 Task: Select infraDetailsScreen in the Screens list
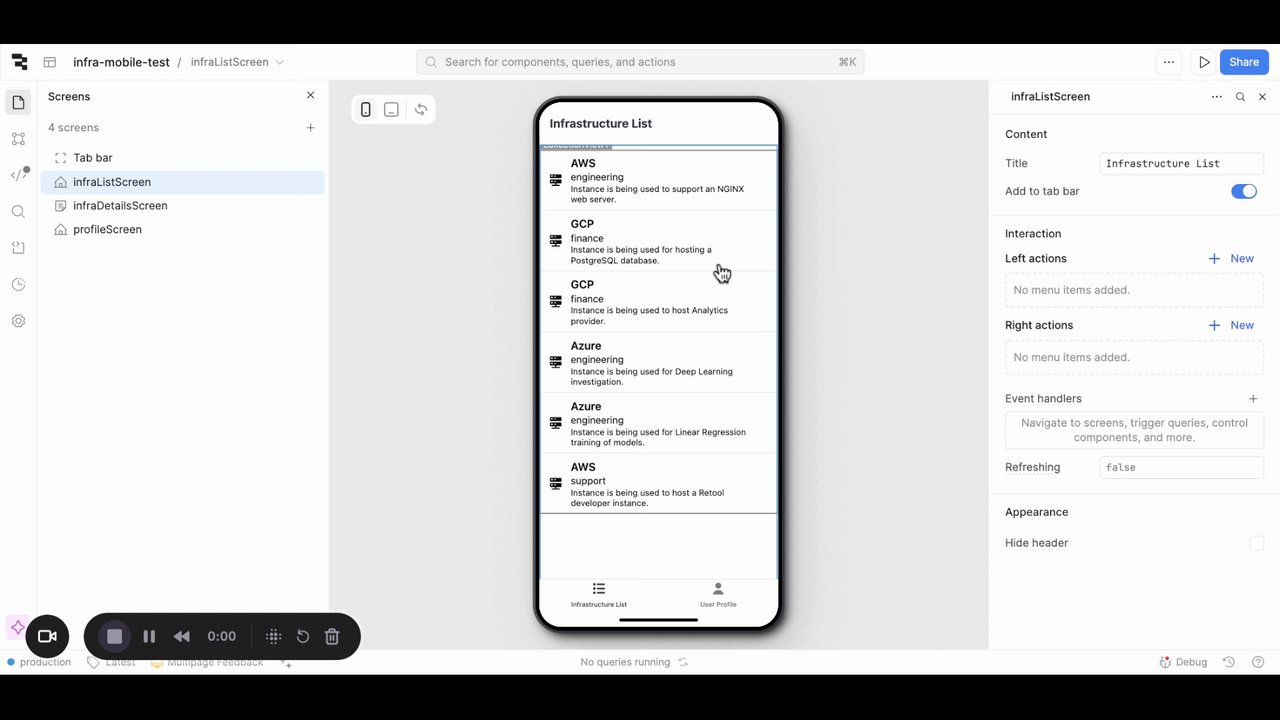tap(182, 206)
